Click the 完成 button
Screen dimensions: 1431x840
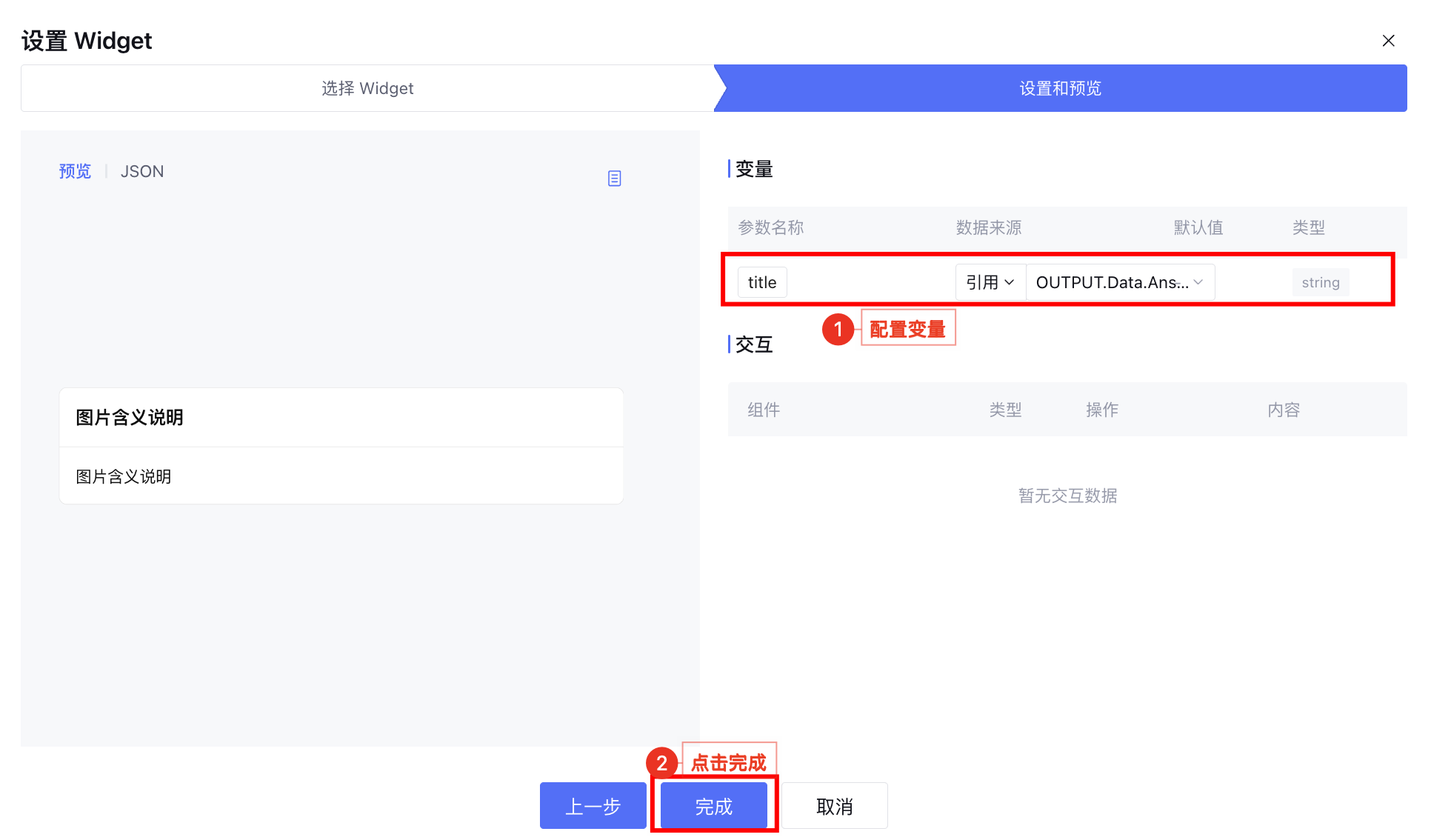click(x=713, y=806)
